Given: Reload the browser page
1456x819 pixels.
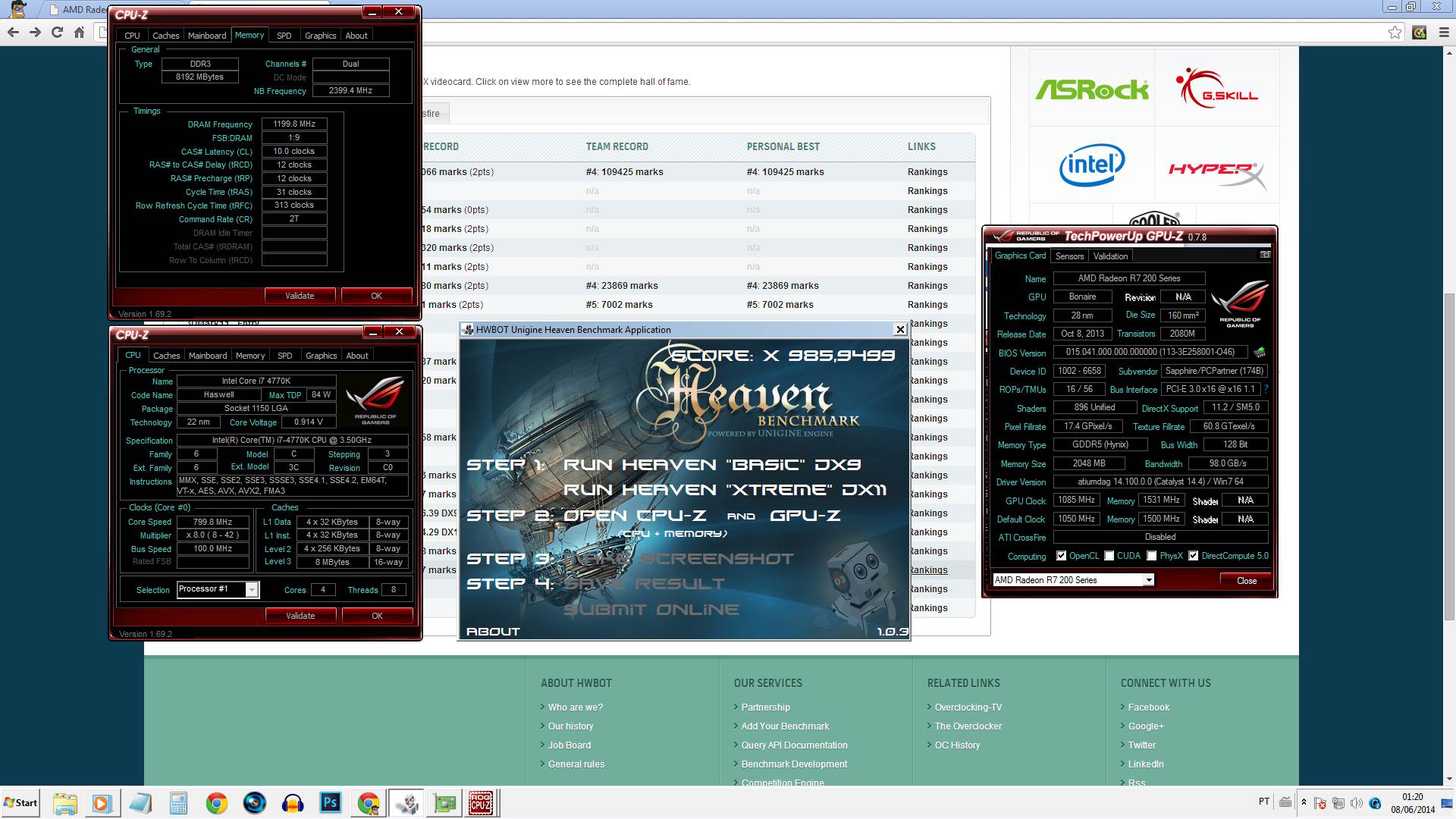Looking at the screenshot, I should coord(57,32).
